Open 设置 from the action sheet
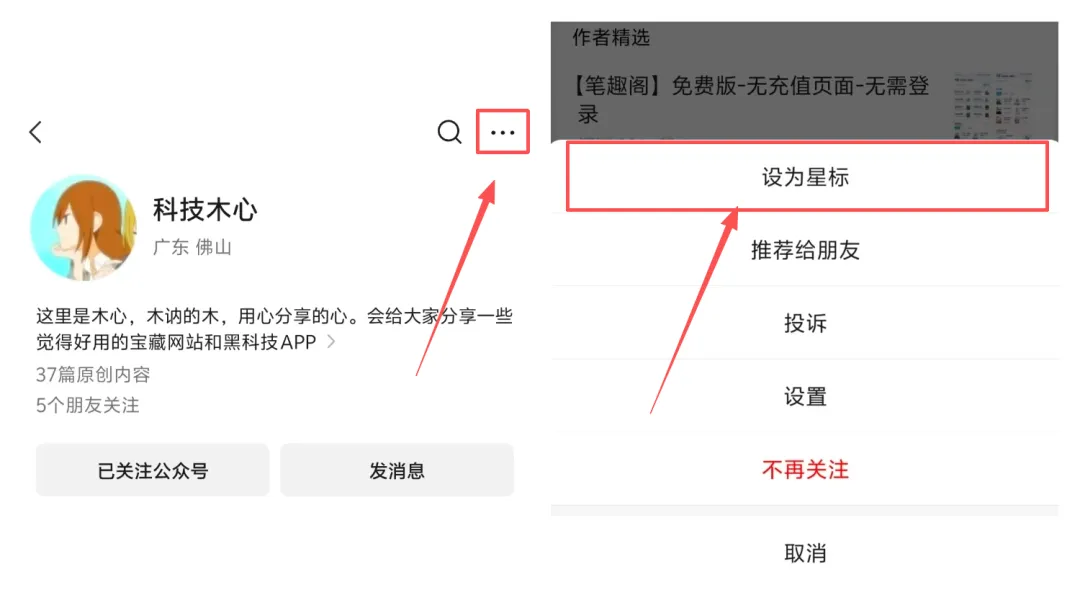This screenshot has width=1080, height=608. pos(805,397)
